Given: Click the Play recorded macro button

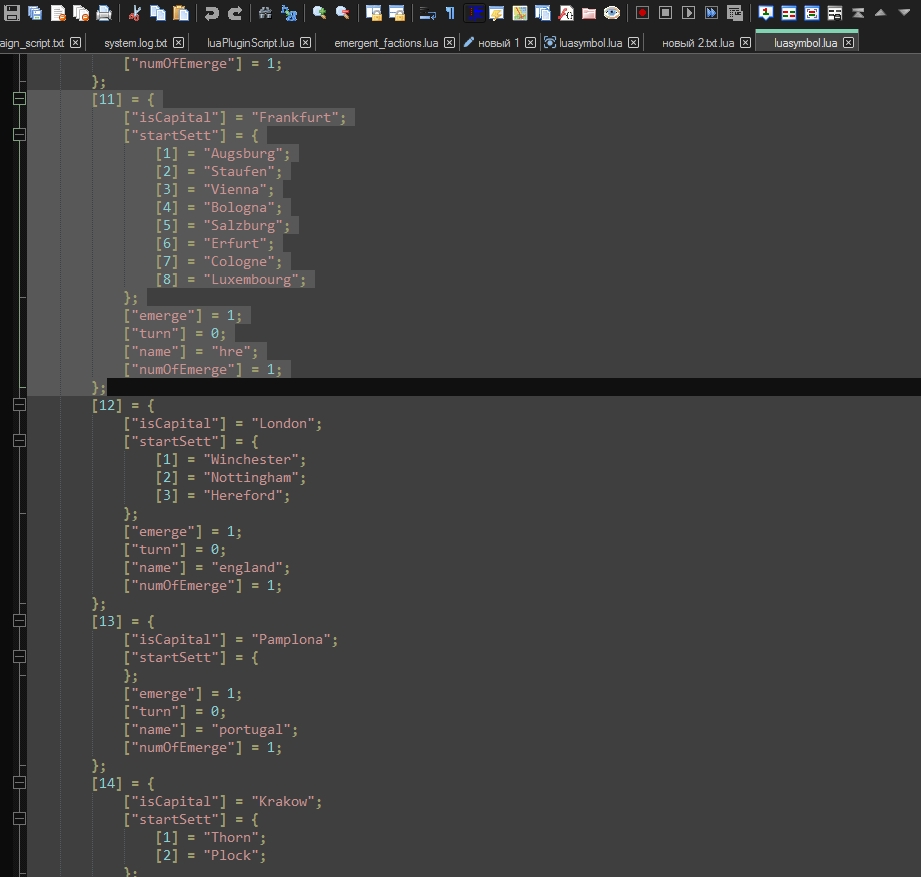Looking at the screenshot, I should [x=688, y=13].
